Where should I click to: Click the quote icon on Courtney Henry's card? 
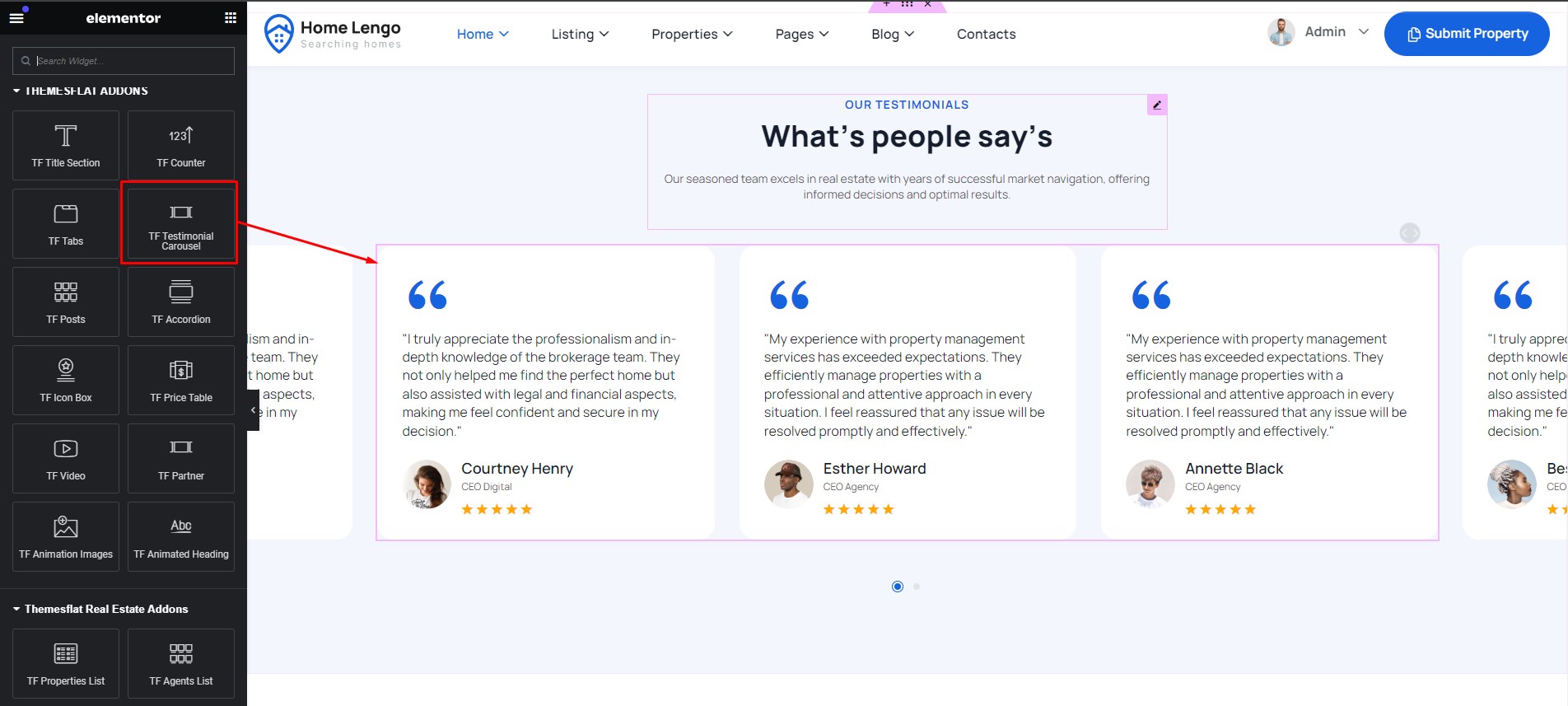pos(427,295)
